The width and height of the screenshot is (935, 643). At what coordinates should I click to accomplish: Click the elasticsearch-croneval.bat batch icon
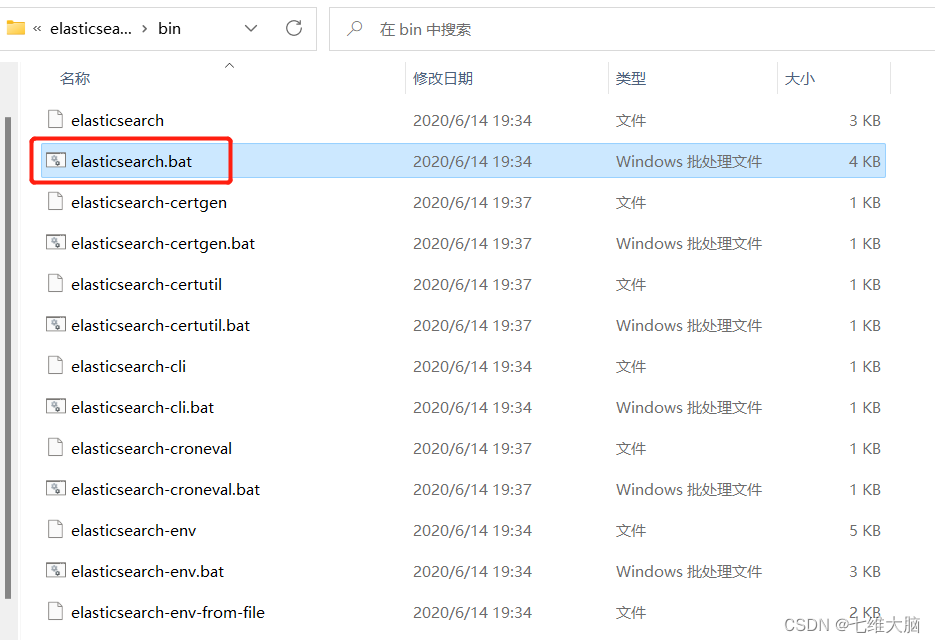[x=55, y=488]
